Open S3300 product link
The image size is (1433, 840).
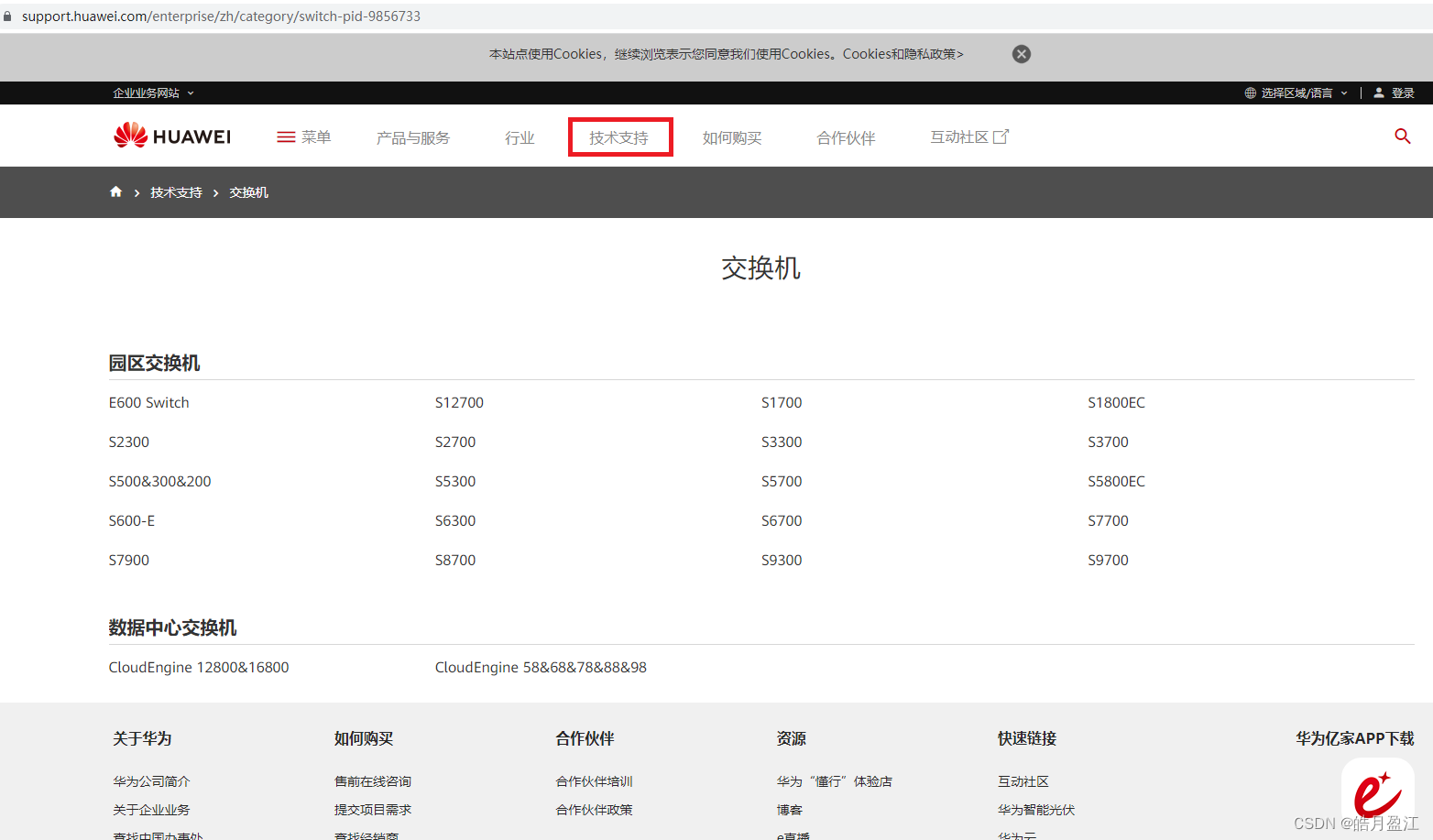coord(782,442)
